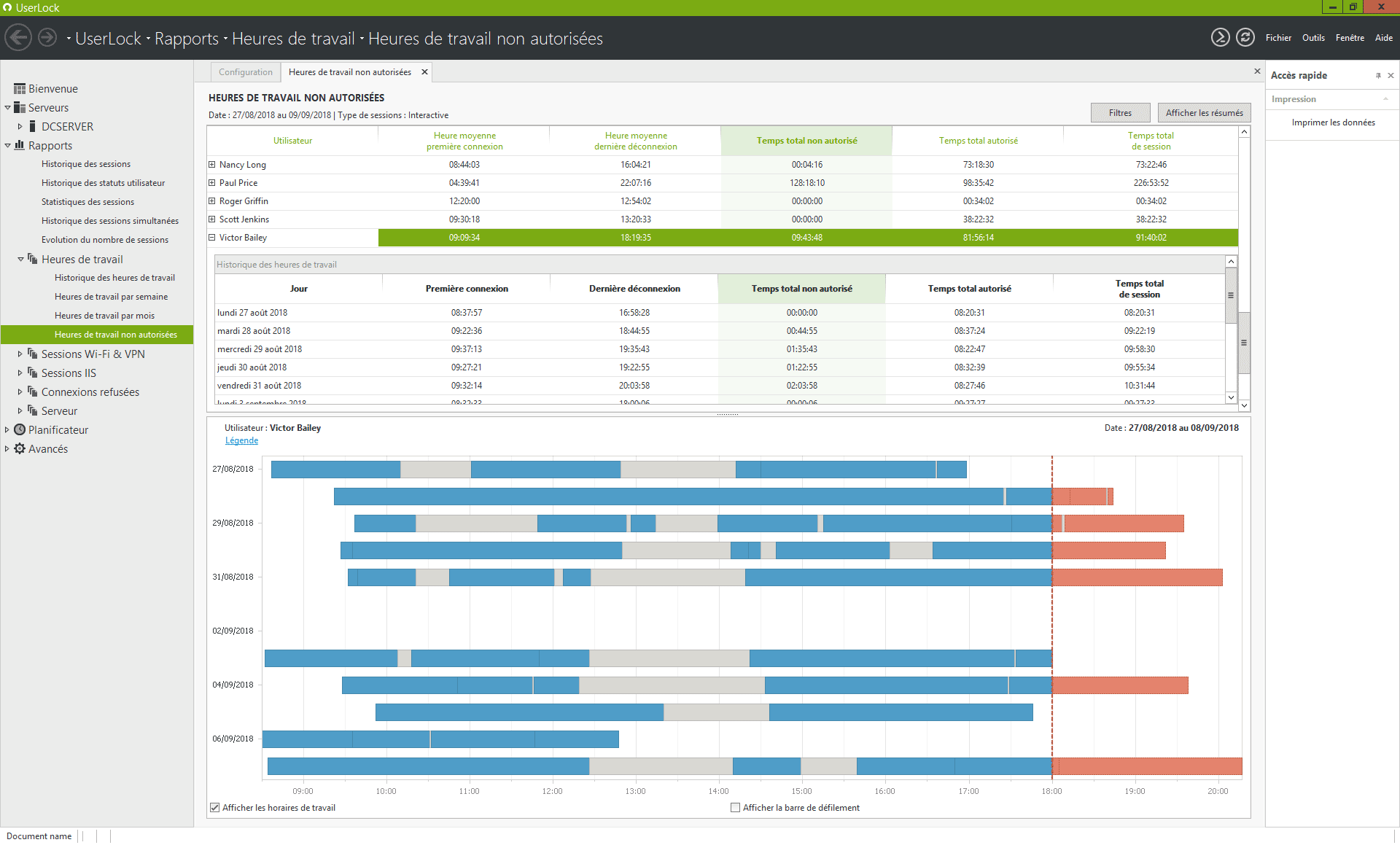Open the Outils menu
This screenshot has height=845, width=1400.
(x=1313, y=38)
